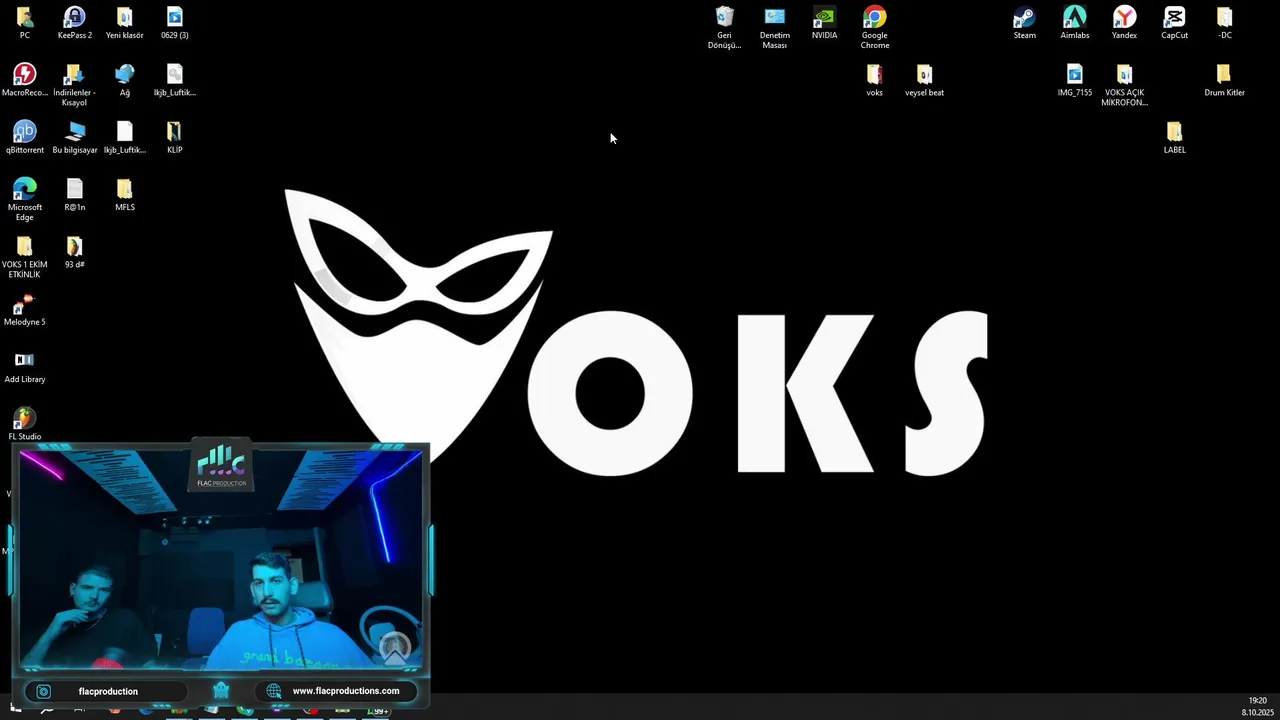This screenshot has width=1280, height=720.
Task: Select the blank white Ikjb_Luftik file
Action: click(125, 138)
